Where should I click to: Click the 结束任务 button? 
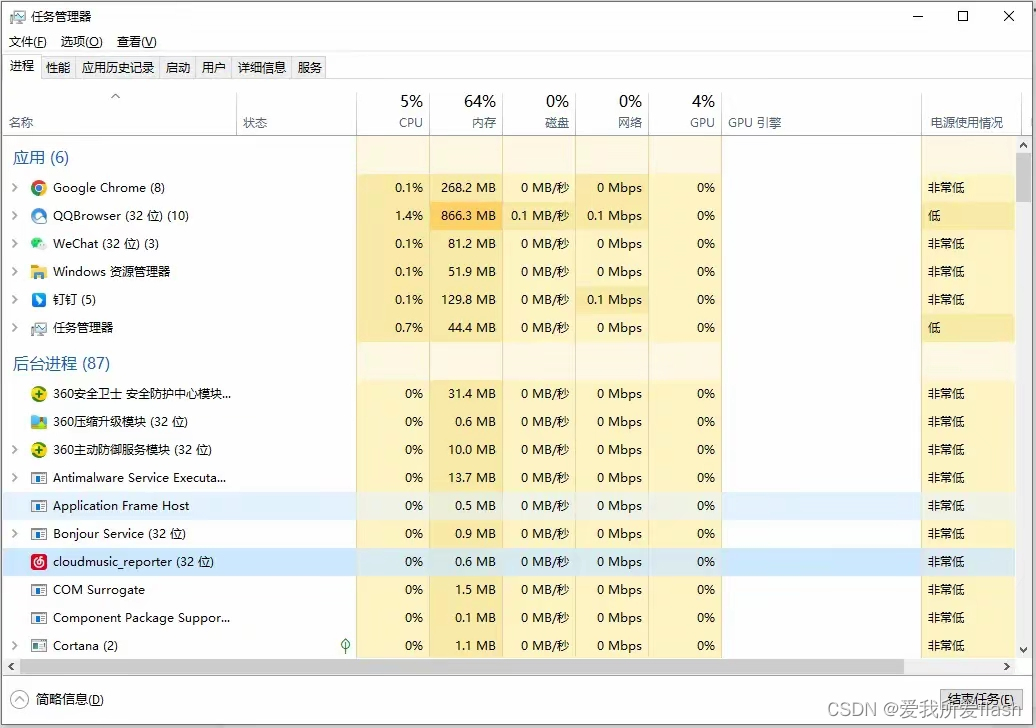[x=980, y=699]
